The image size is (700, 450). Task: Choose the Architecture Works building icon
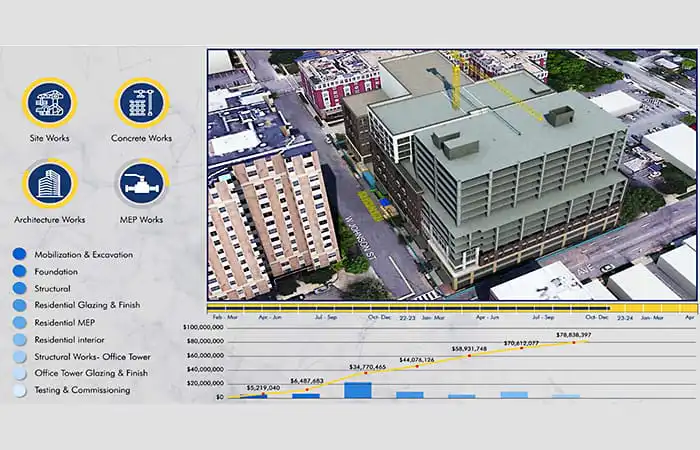click(x=50, y=184)
